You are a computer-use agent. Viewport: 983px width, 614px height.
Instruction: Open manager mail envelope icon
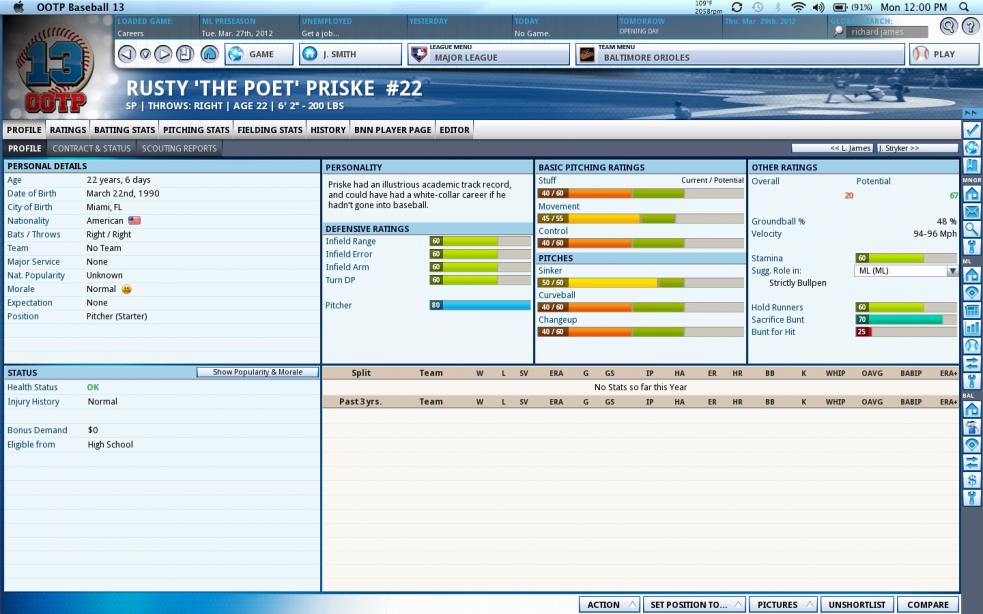[972, 211]
